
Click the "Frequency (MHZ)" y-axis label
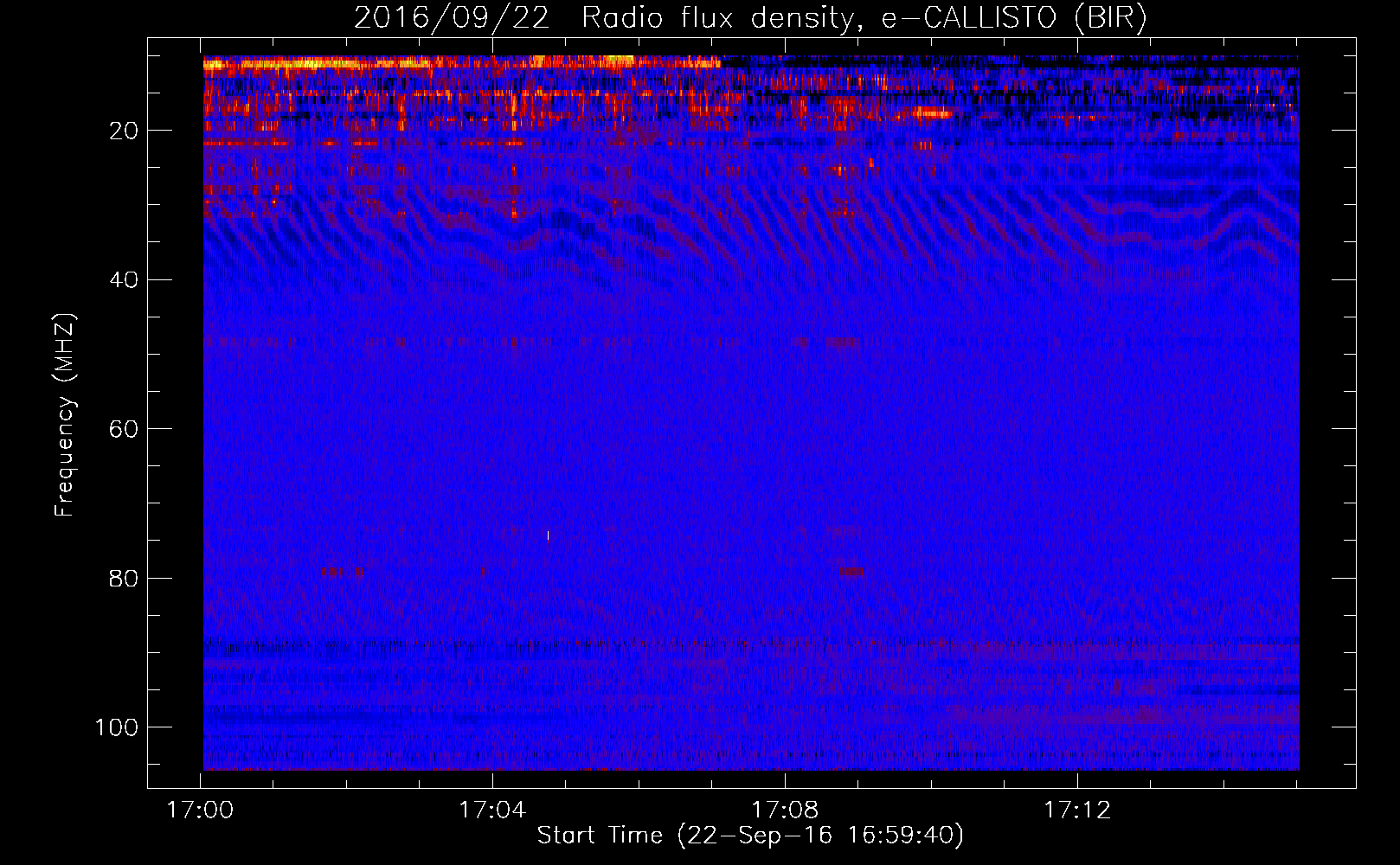pos(66,414)
